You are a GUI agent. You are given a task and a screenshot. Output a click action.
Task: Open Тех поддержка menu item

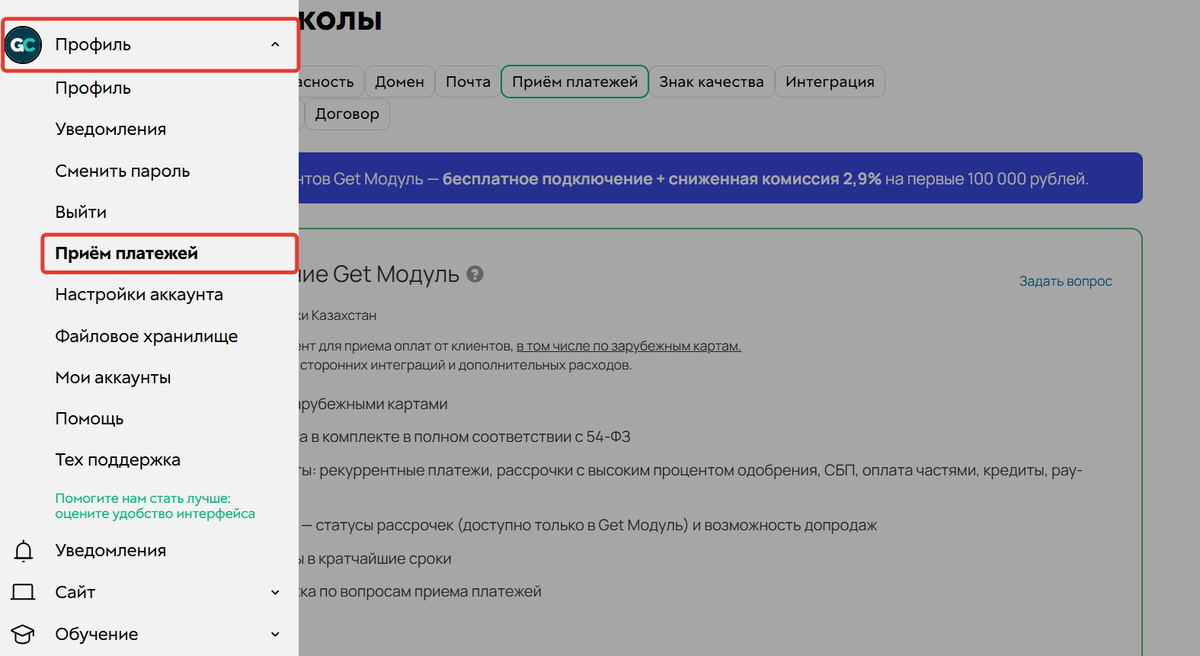pyautogui.click(x=118, y=460)
